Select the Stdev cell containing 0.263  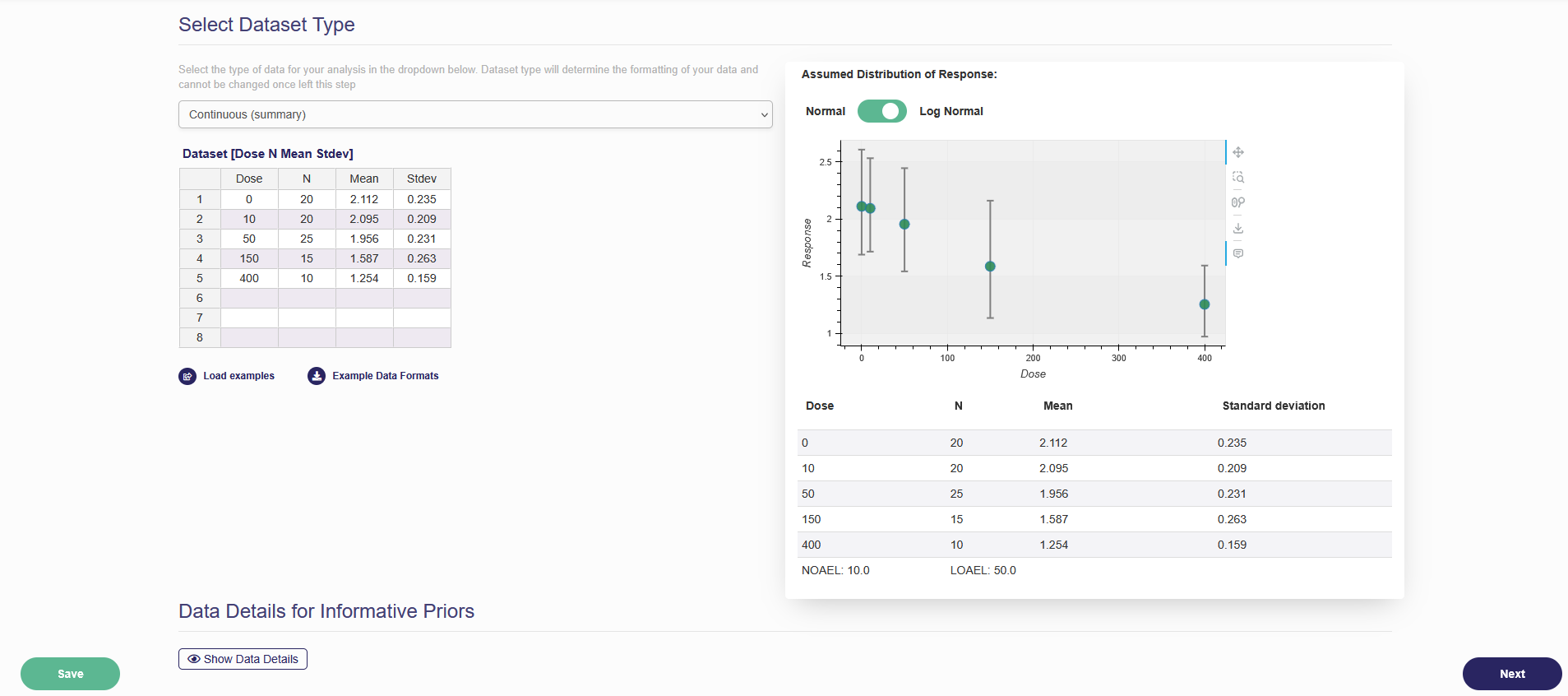click(x=422, y=258)
